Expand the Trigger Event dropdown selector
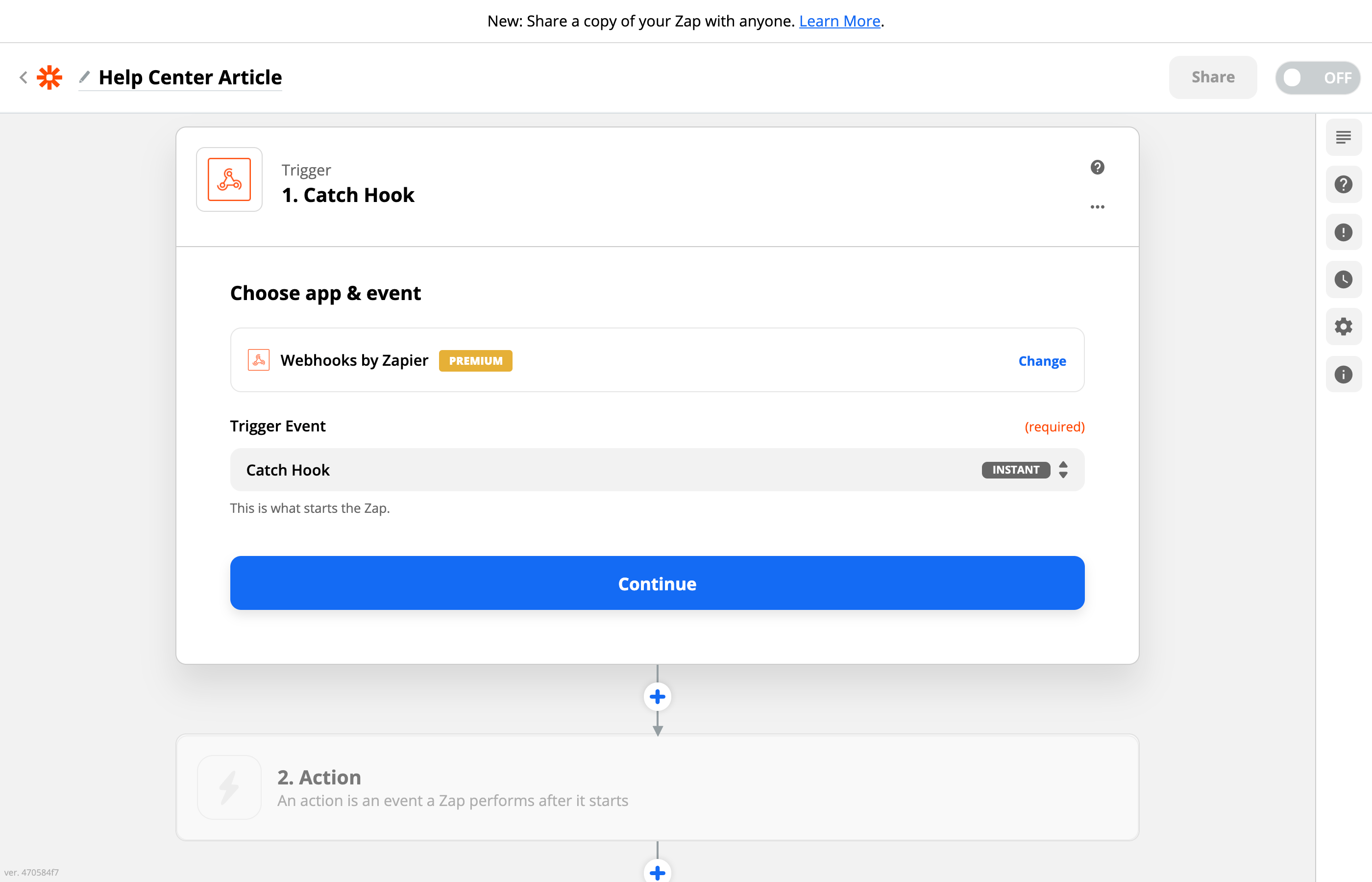 point(1063,469)
